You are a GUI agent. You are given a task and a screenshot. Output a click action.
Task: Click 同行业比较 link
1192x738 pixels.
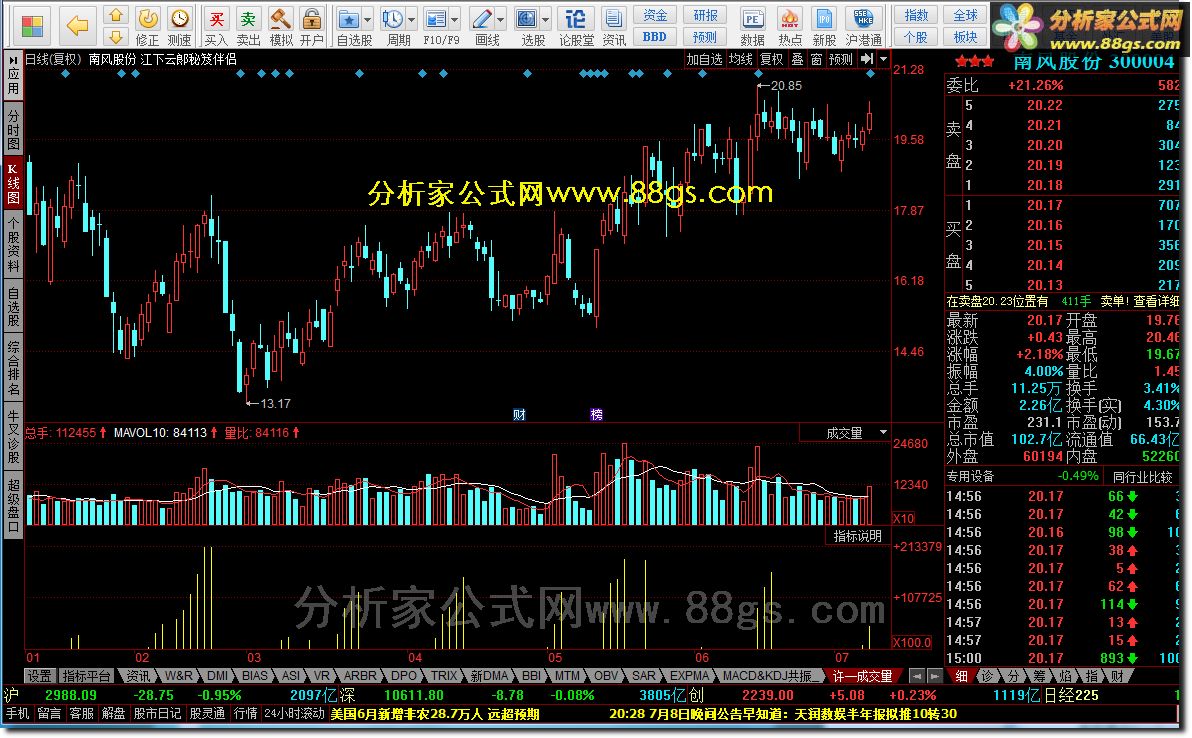click(x=1143, y=477)
